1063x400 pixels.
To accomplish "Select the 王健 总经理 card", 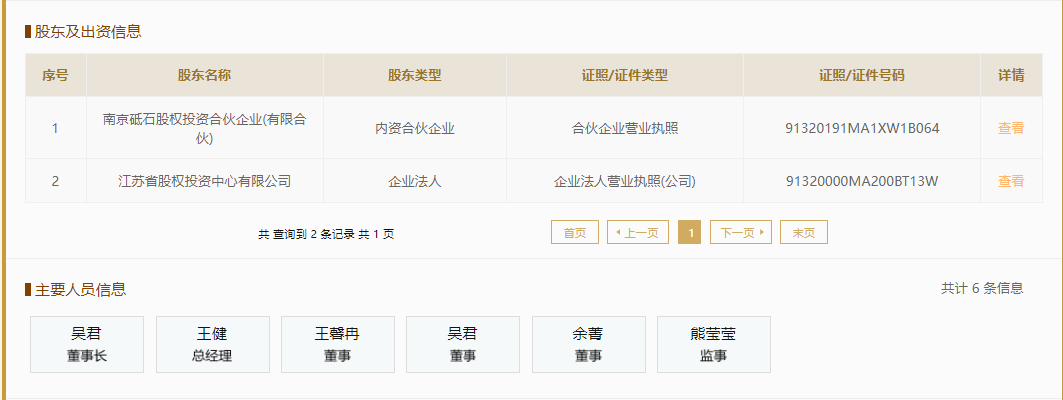I will [x=212, y=344].
